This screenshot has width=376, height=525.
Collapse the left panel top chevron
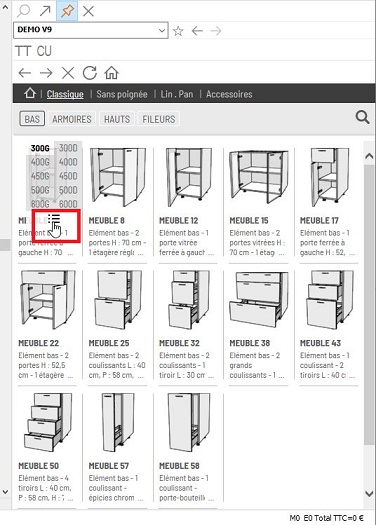(x=5, y=7)
